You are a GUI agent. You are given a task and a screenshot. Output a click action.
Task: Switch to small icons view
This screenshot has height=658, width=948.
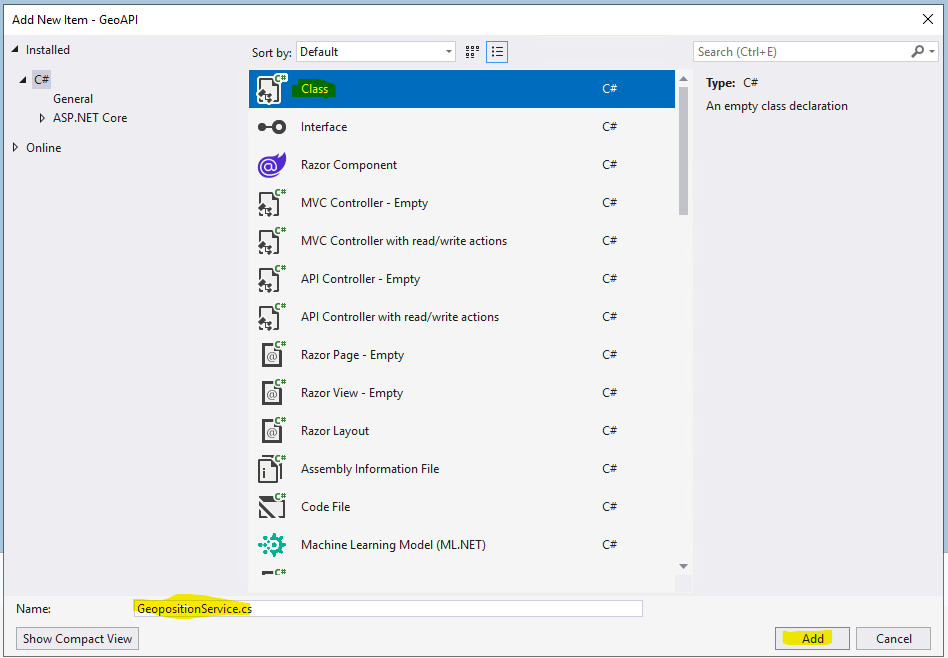tap(473, 52)
